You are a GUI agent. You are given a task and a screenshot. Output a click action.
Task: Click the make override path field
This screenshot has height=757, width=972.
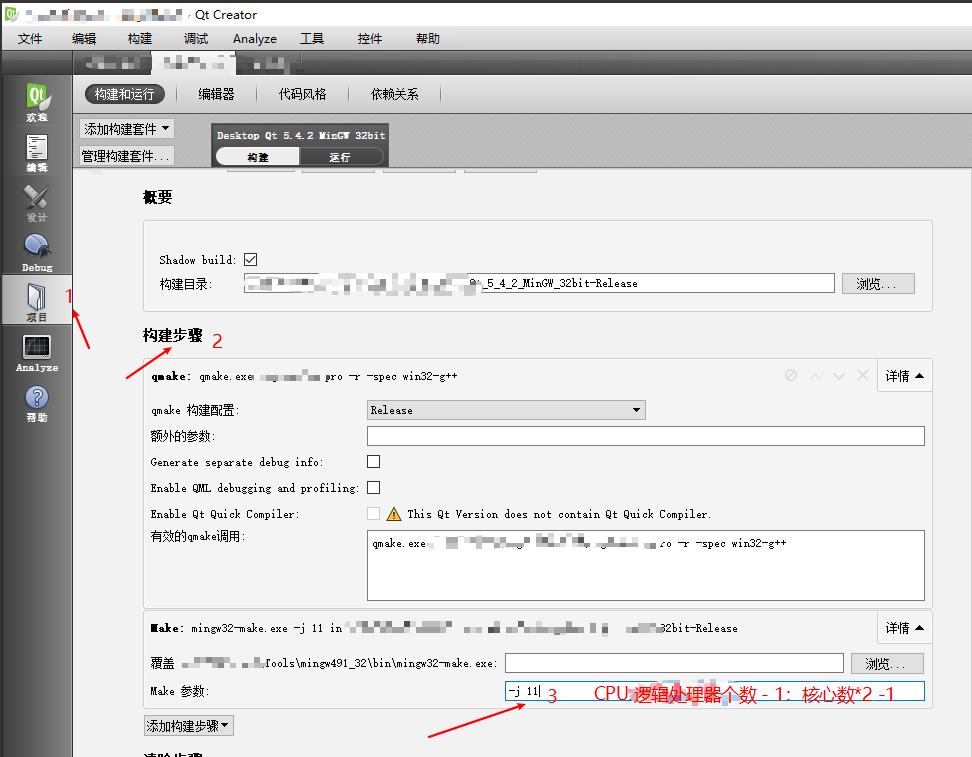point(674,663)
